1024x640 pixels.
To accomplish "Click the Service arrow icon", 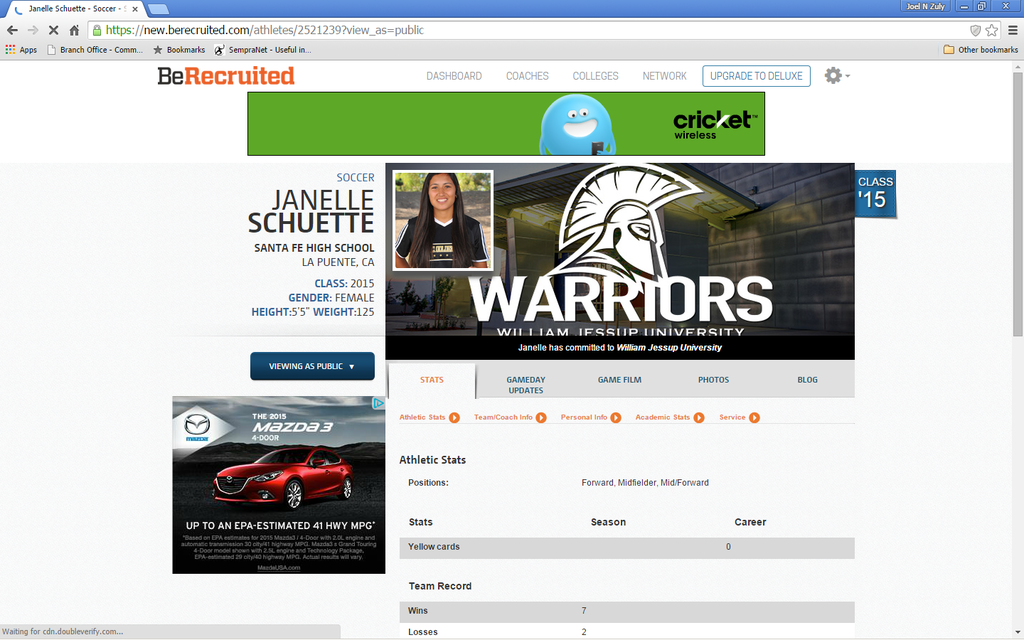I will point(754,417).
